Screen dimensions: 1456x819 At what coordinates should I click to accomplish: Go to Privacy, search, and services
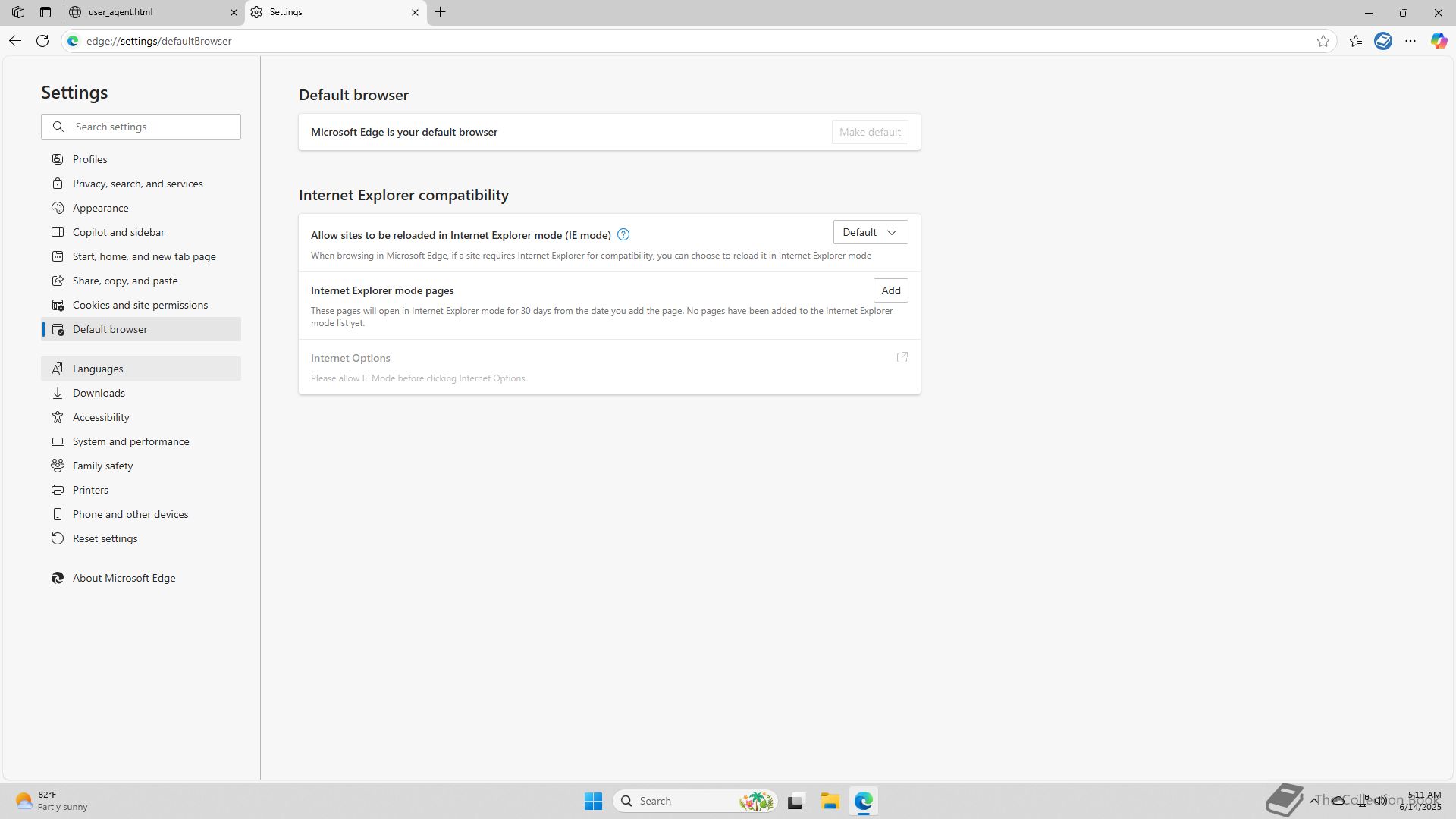[137, 184]
